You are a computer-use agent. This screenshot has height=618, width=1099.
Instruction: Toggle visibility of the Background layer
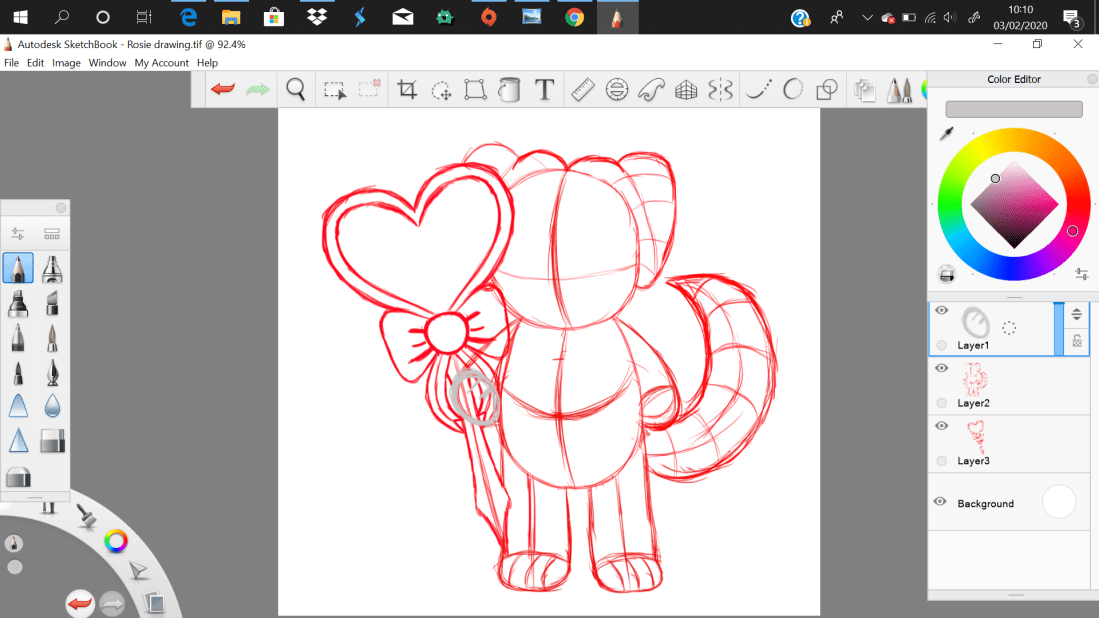[940, 502]
